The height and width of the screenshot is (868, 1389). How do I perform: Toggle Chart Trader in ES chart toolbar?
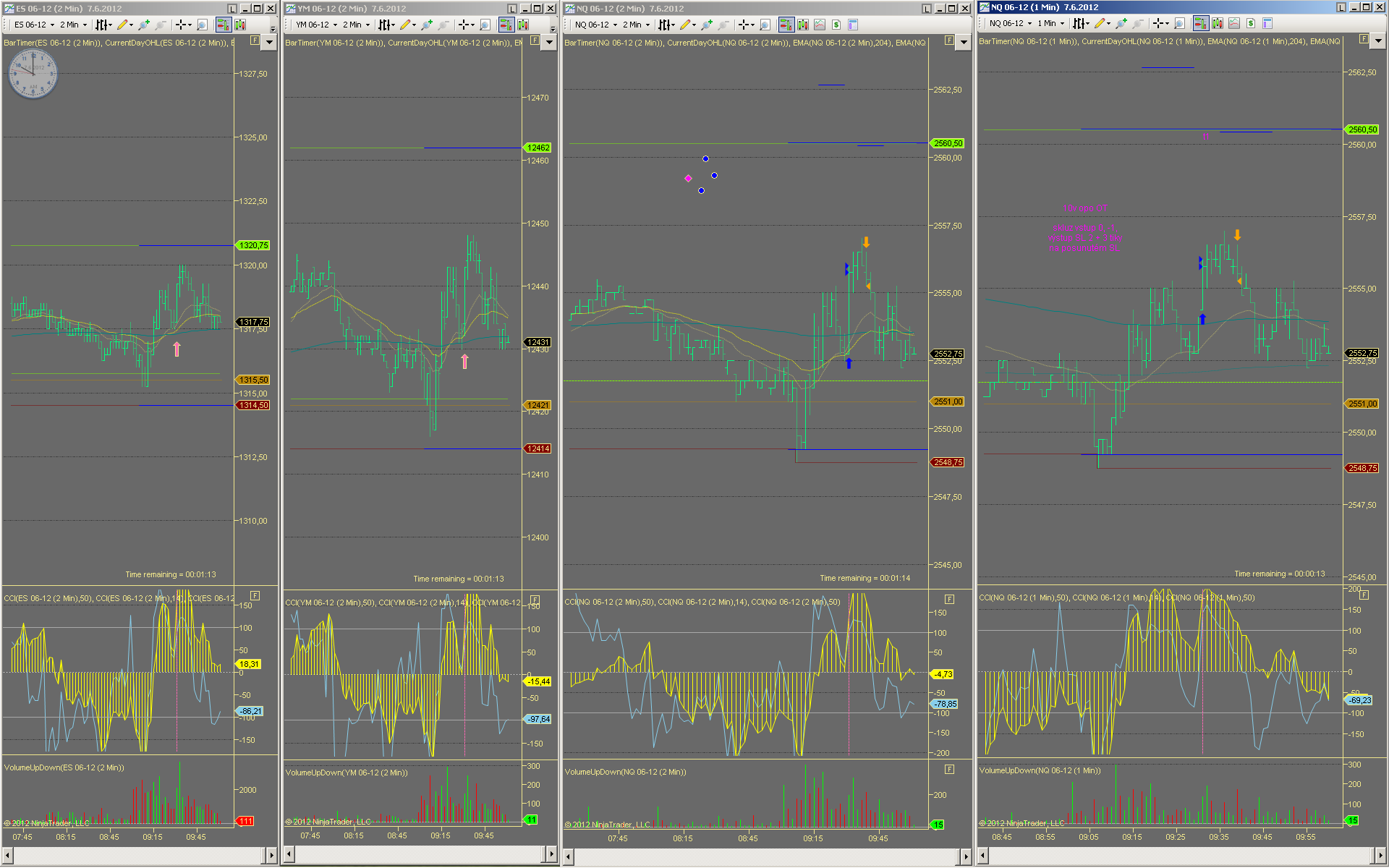(x=223, y=25)
